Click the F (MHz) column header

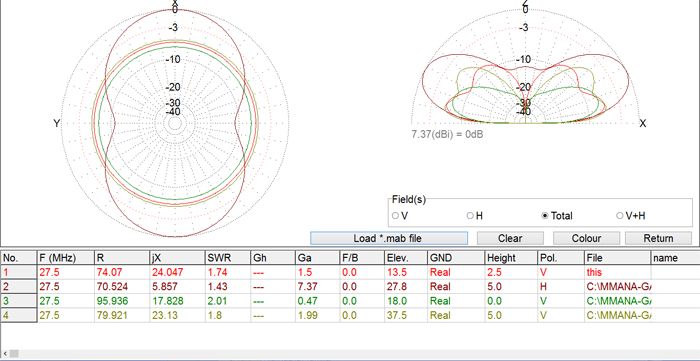66,257
